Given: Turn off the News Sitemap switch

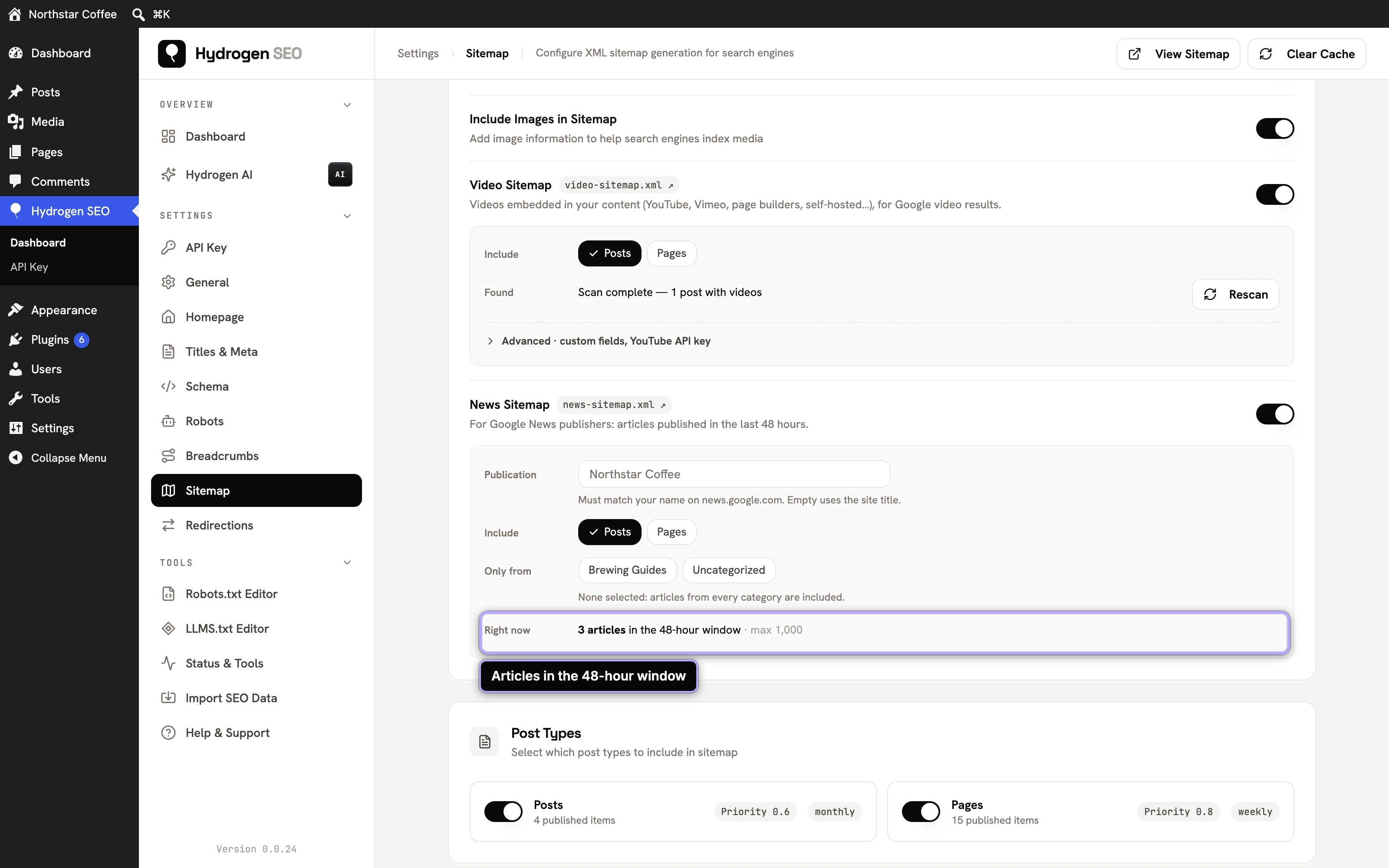Looking at the screenshot, I should pyautogui.click(x=1275, y=414).
